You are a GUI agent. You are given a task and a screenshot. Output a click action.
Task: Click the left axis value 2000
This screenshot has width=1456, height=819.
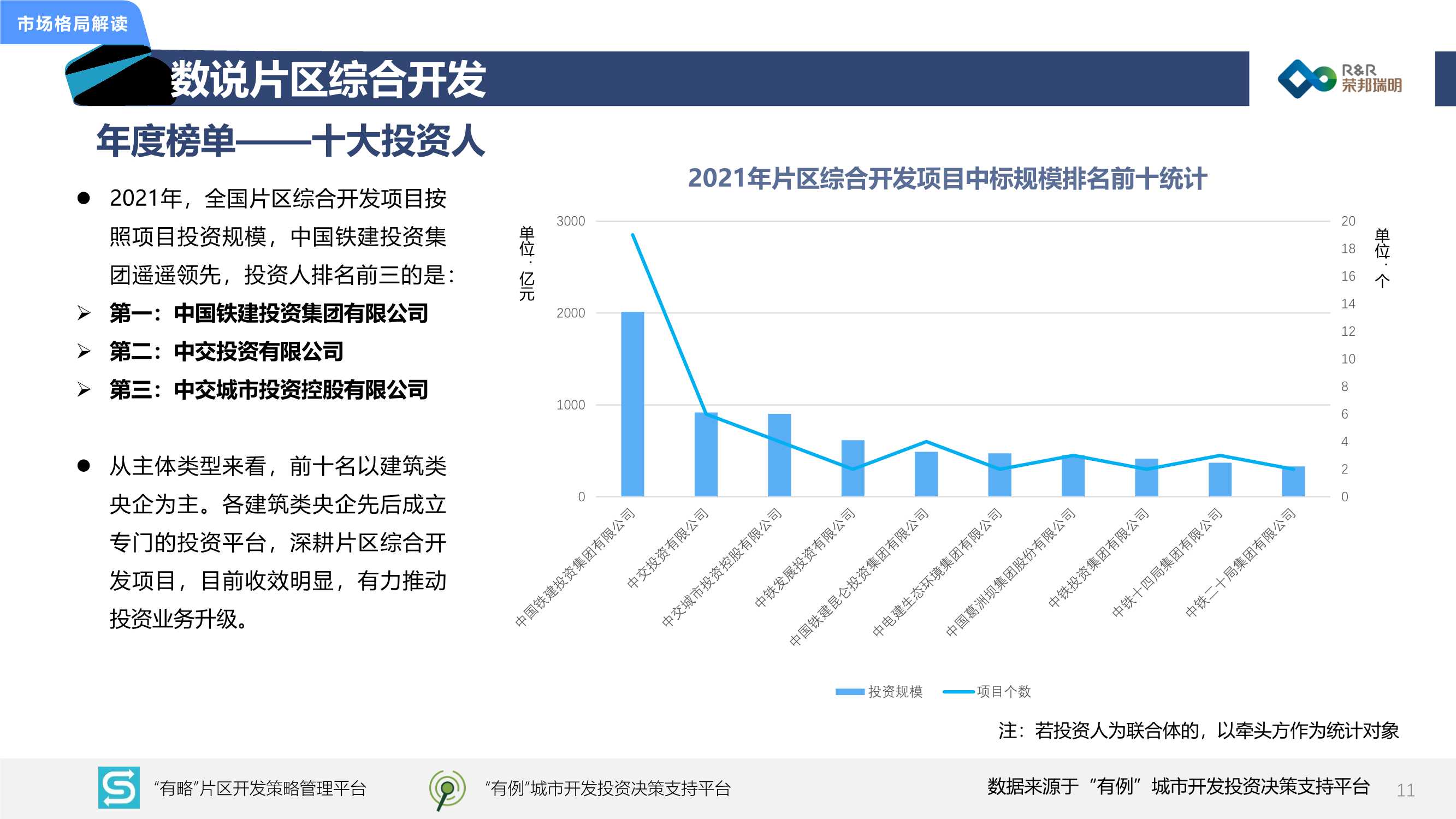570,313
